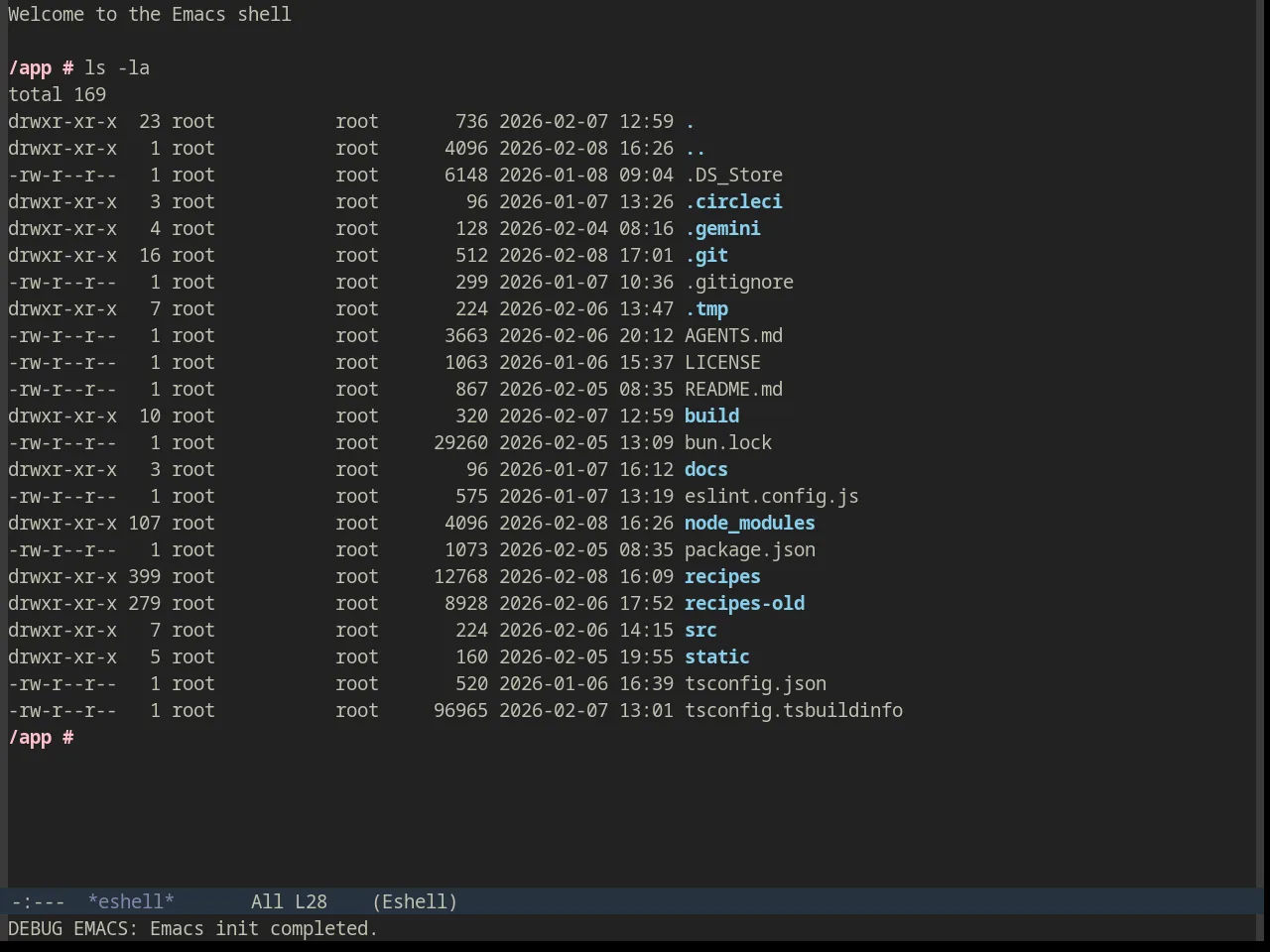Click the tsconfig.tsbuildinfo file name

click(x=794, y=710)
